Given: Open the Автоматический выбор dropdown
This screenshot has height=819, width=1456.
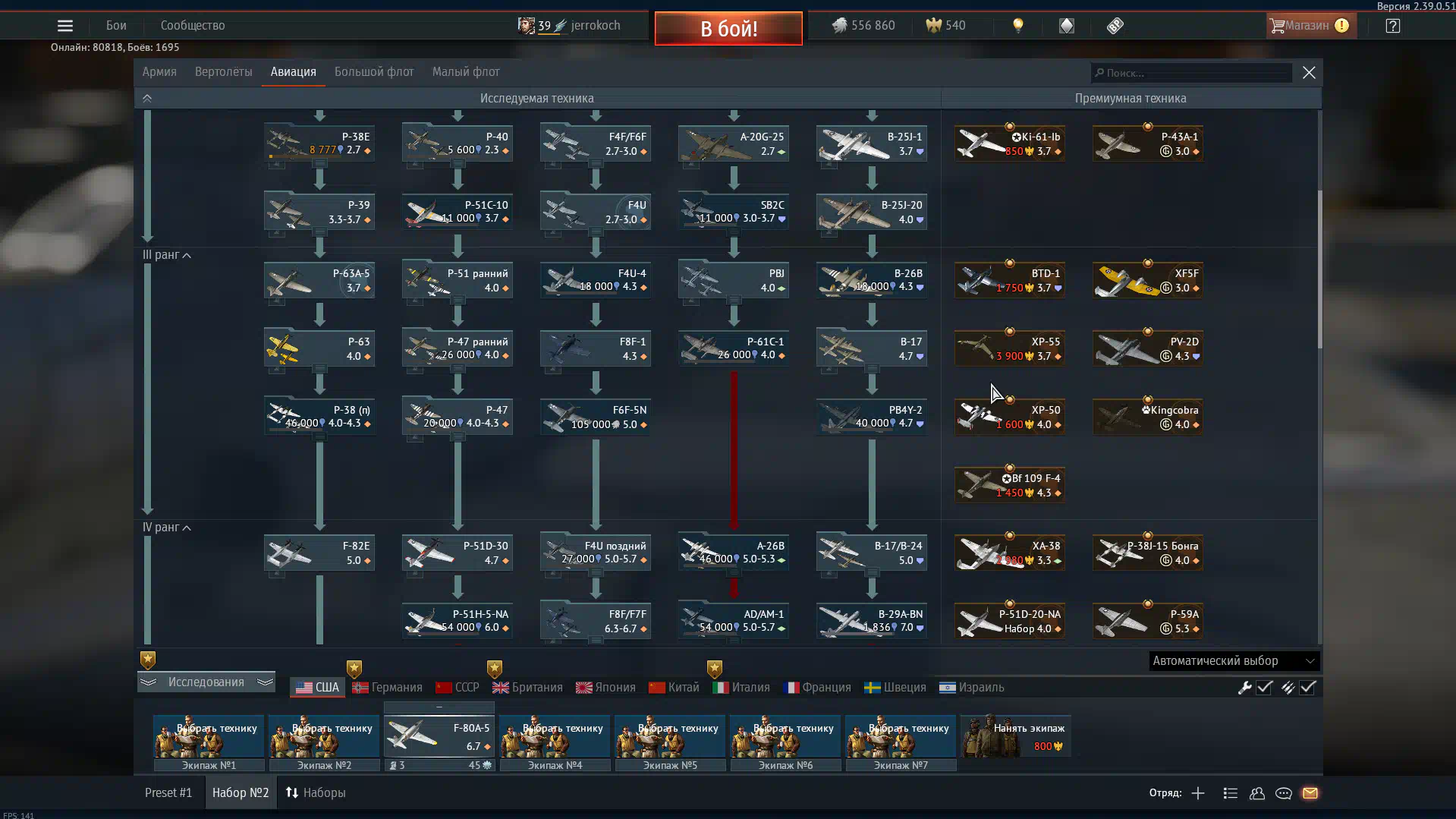Looking at the screenshot, I should point(1234,661).
